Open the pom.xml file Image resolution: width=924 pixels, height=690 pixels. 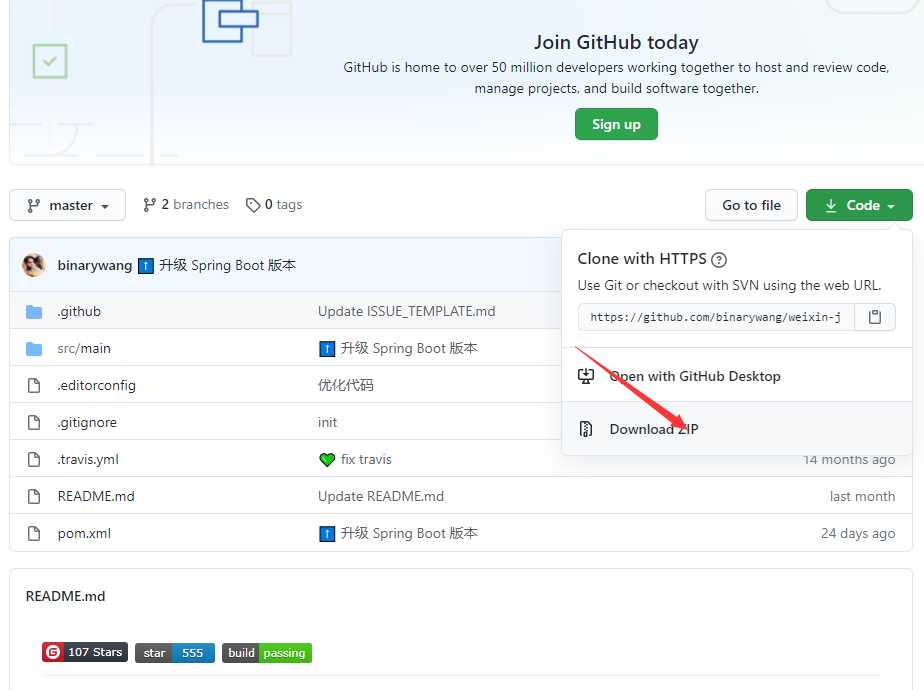coord(84,533)
